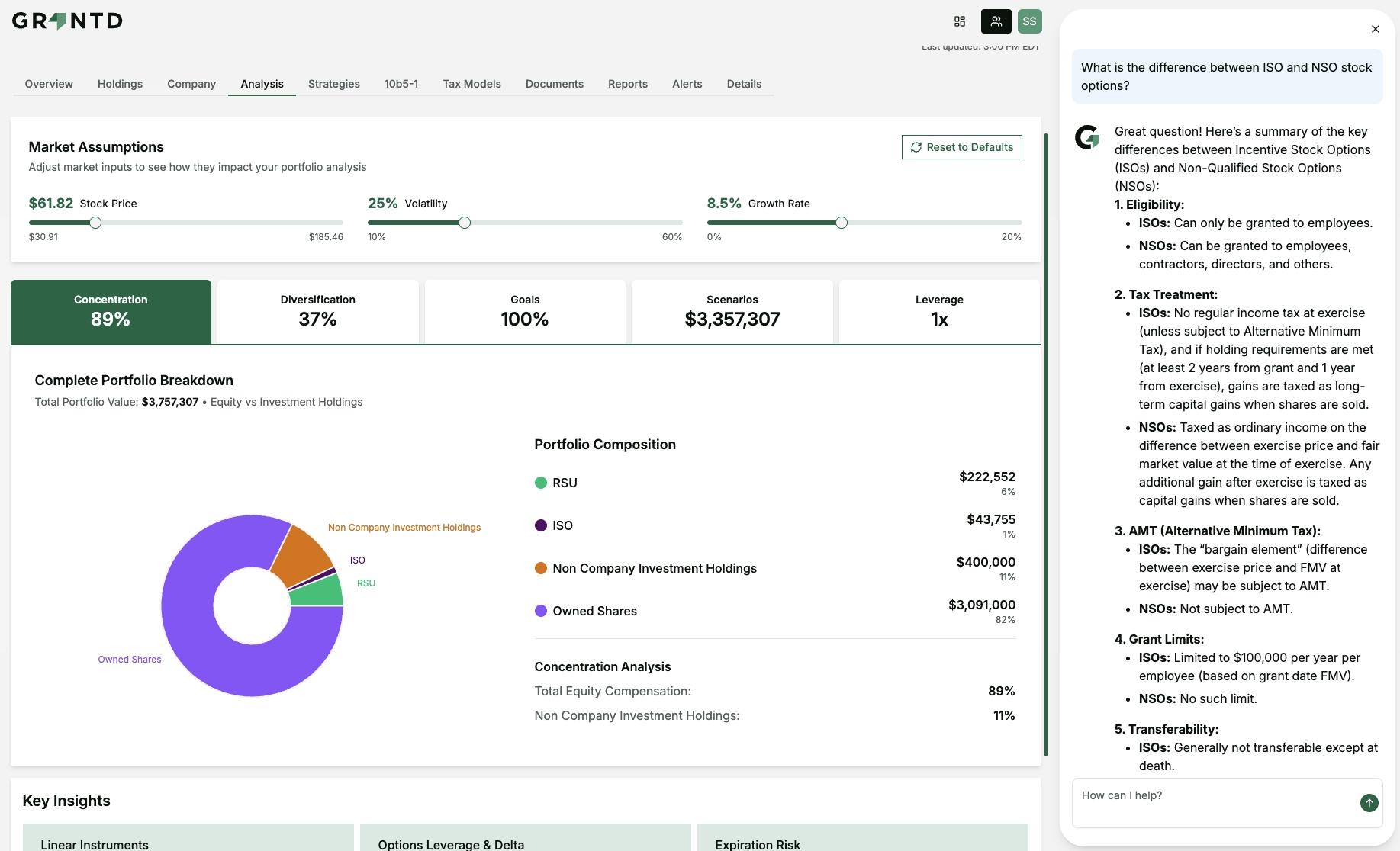Click the green send arrow in the chat

pos(1368,803)
